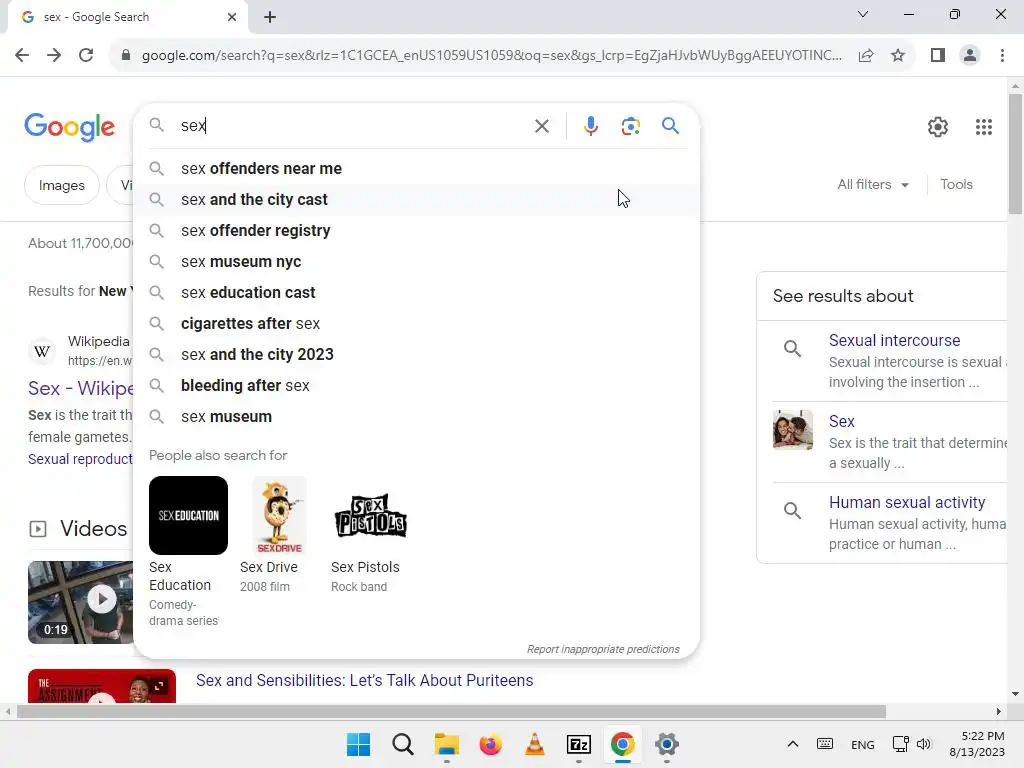Choose suggestion 'cigarettes after sex'

pos(416,324)
